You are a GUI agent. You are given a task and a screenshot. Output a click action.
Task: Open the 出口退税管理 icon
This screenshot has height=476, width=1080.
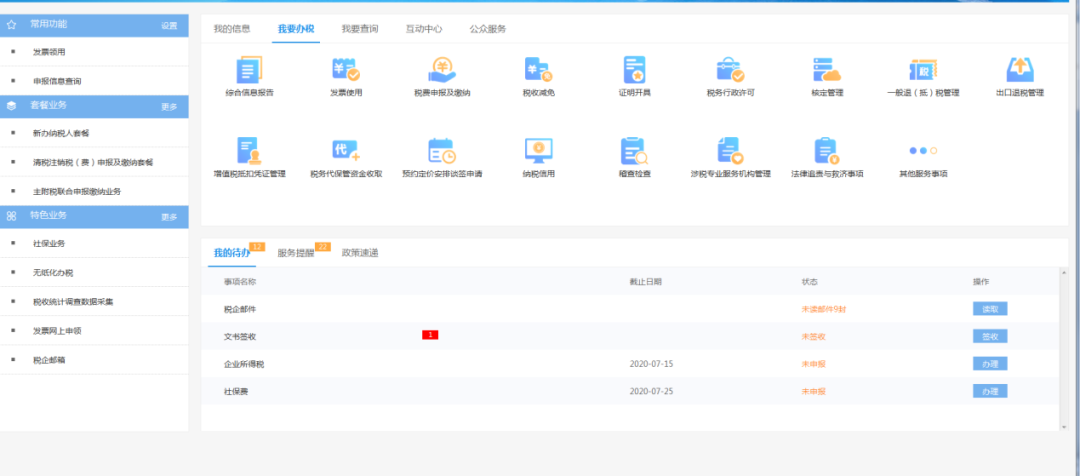(1020, 70)
